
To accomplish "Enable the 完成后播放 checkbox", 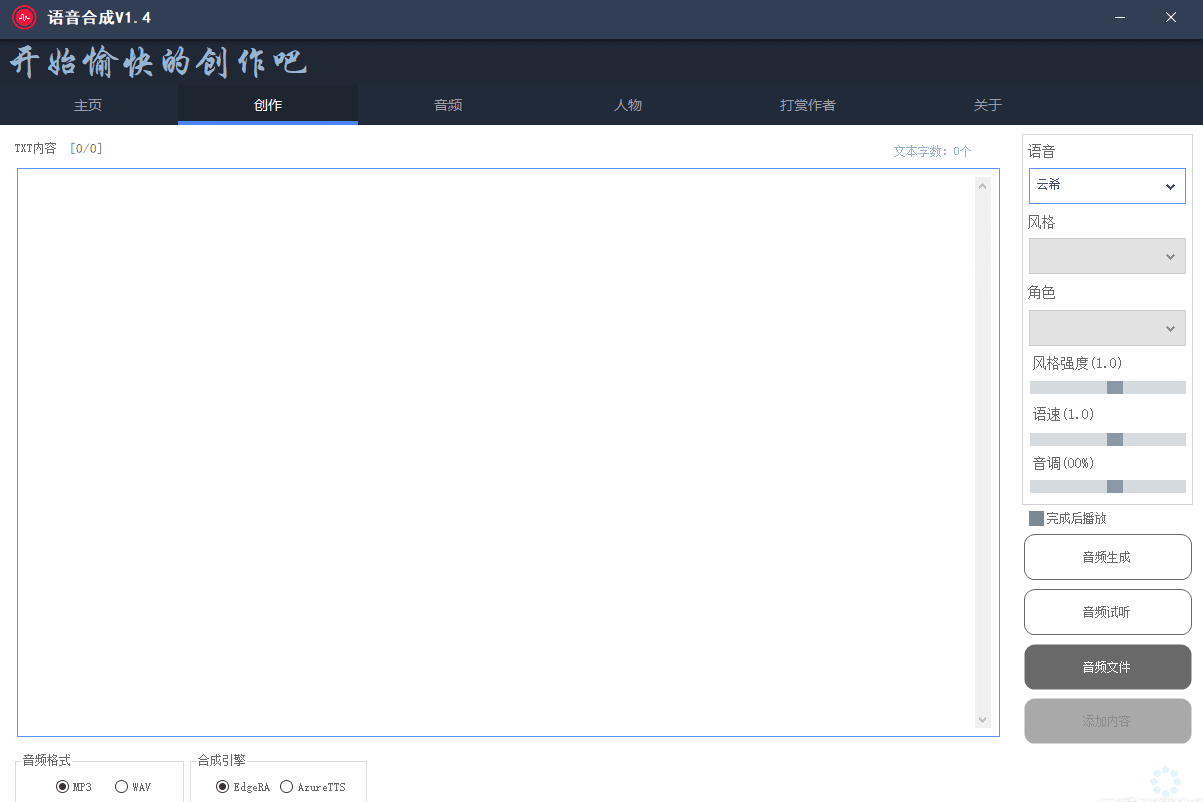I will (x=1037, y=518).
